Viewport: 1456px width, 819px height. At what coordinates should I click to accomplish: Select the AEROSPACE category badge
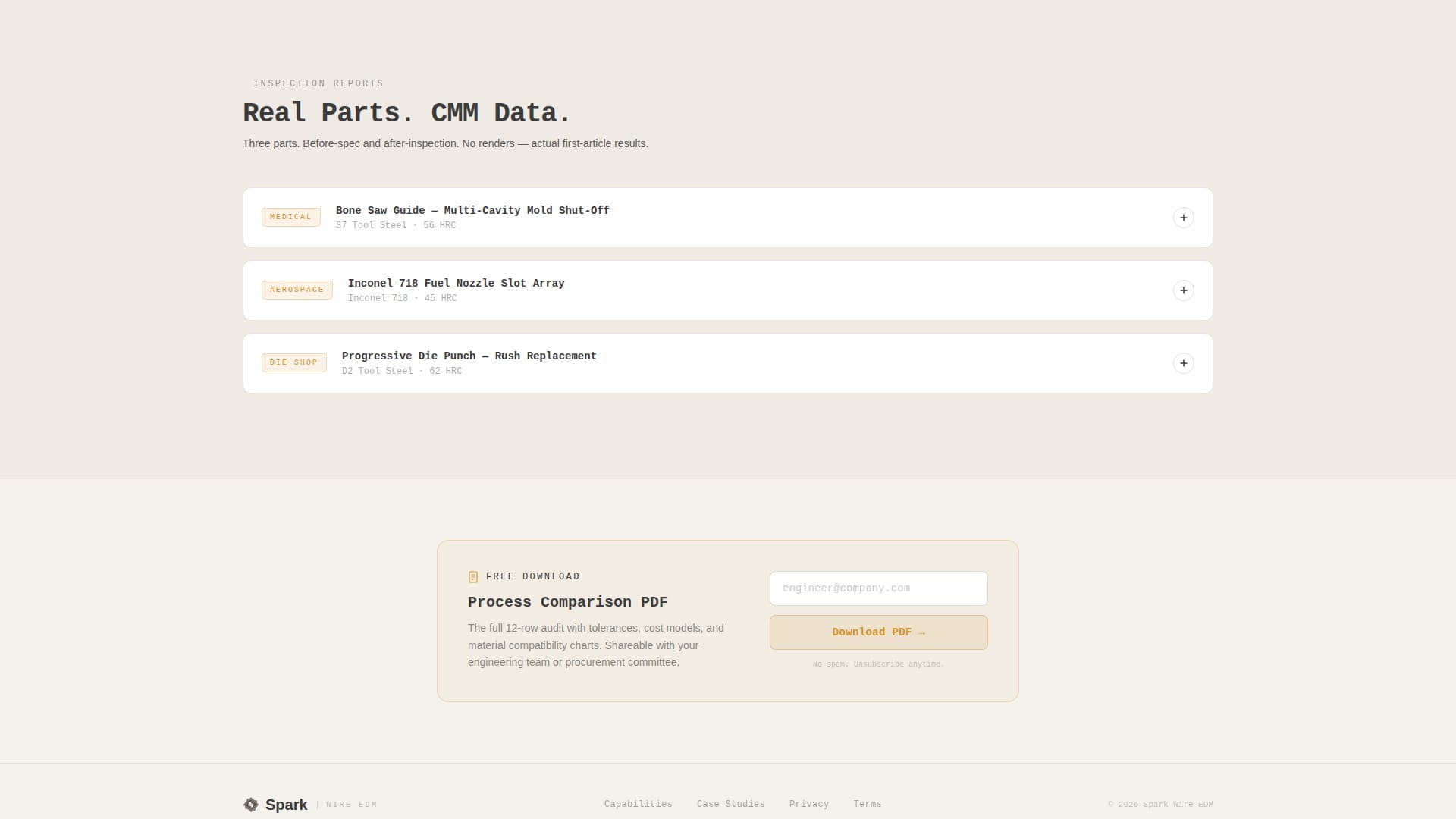tap(297, 290)
